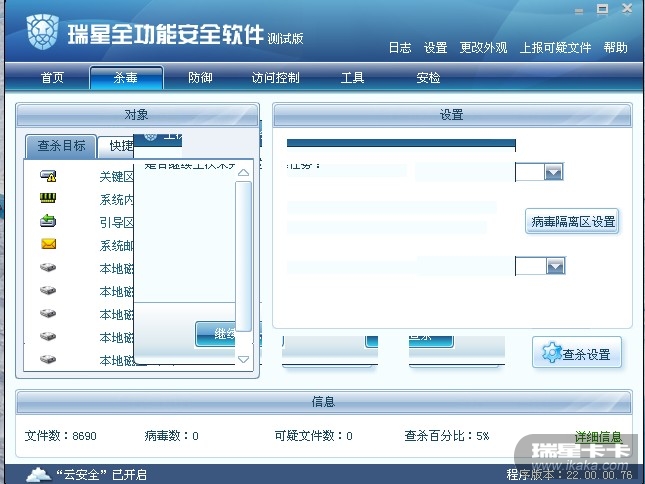Click 上报可疑文件 to report a file
The width and height of the screenshot is (645, 484).
(555, 48)
